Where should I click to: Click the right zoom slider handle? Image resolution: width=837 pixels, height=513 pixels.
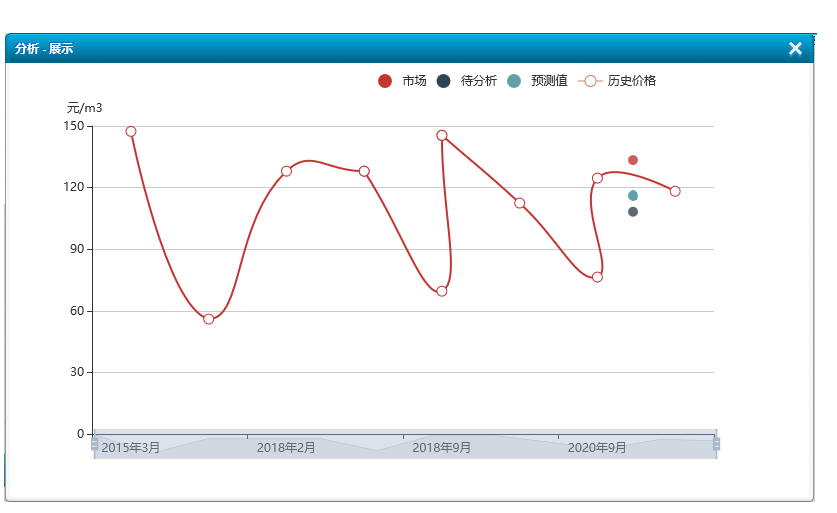pos(716,444)
